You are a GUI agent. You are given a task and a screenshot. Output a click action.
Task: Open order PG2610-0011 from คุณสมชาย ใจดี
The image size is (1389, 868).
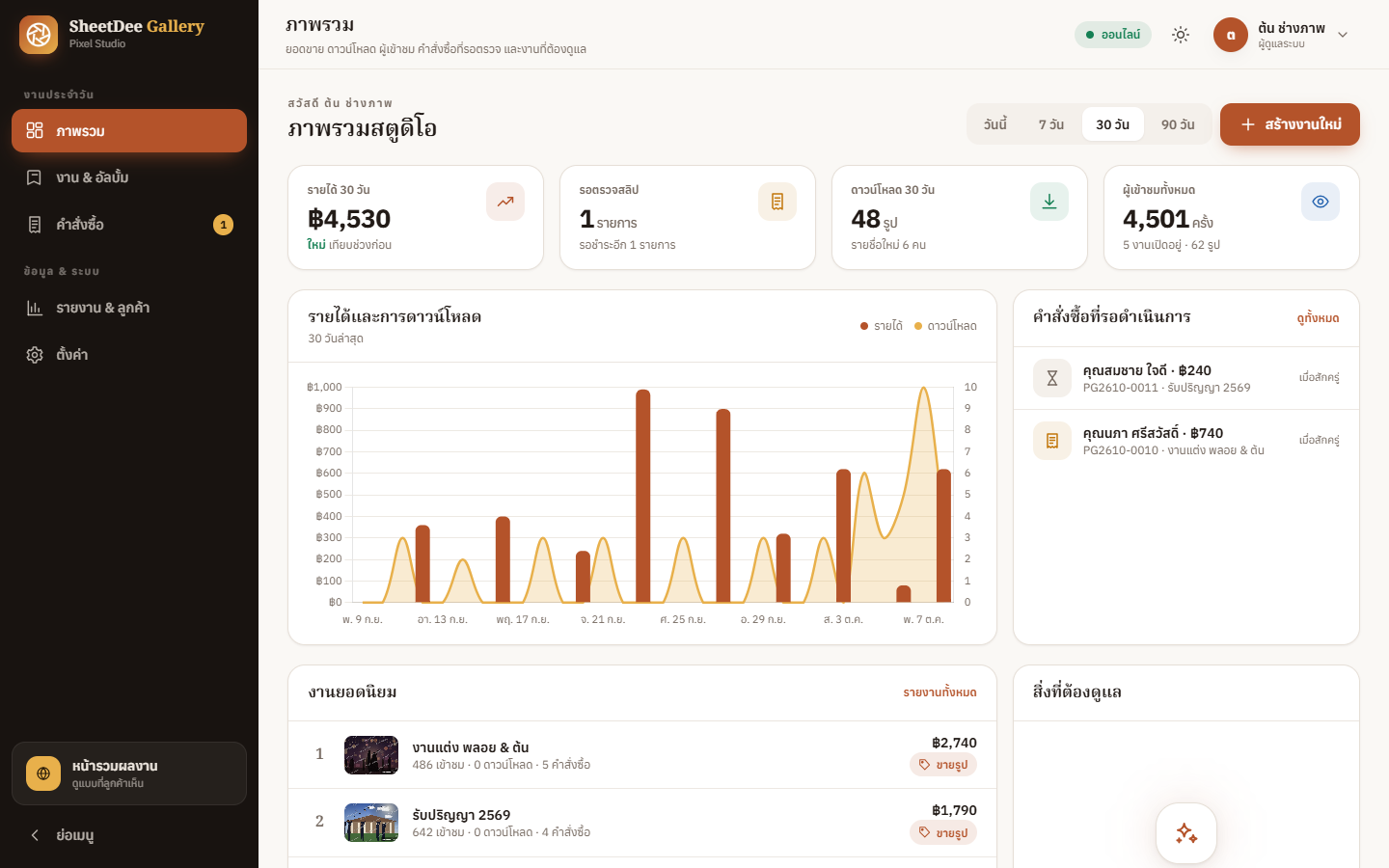[1186, 378]
